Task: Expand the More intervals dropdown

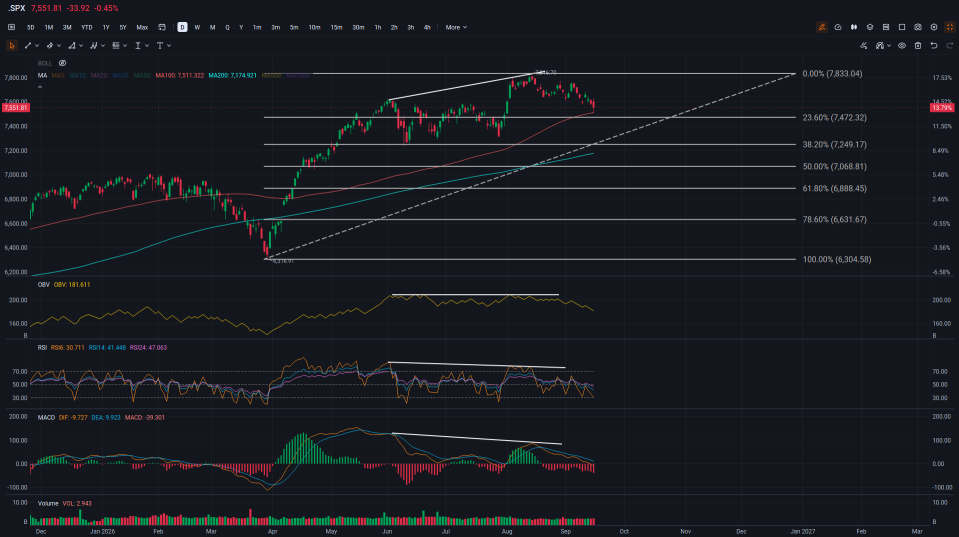Action: (456, 28)
